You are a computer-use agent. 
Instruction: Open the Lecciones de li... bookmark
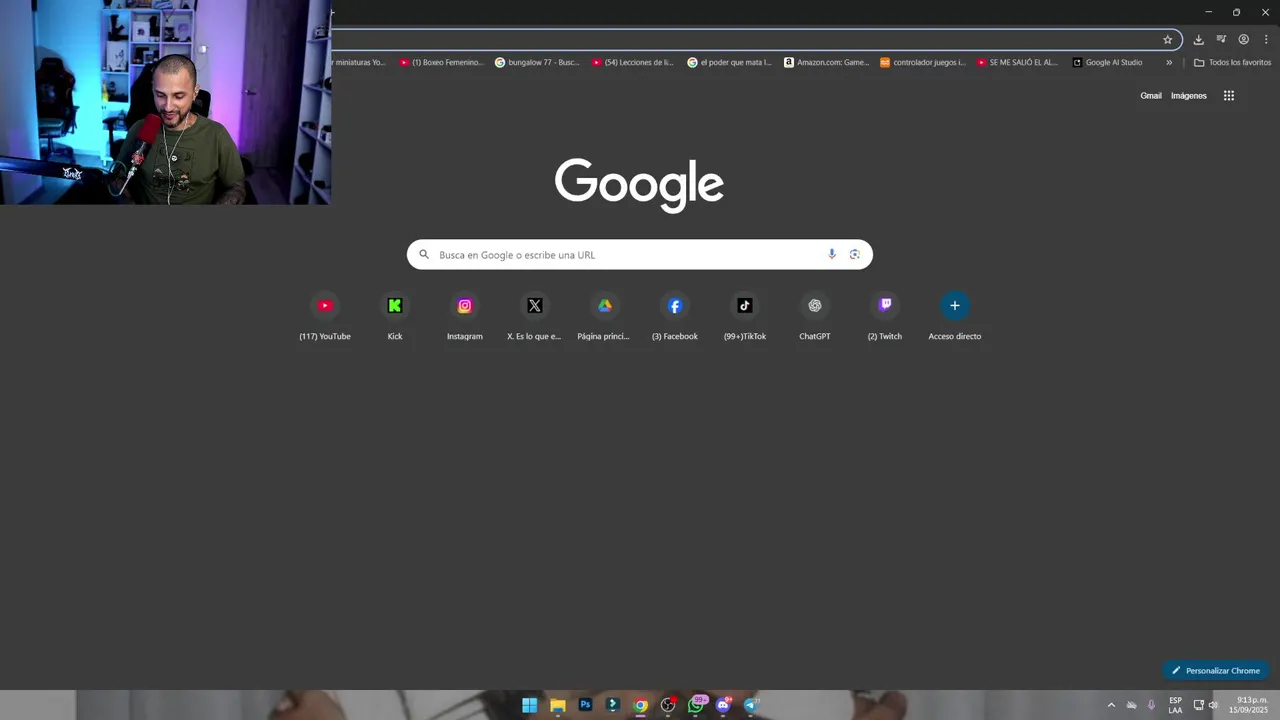coord(633,62)
